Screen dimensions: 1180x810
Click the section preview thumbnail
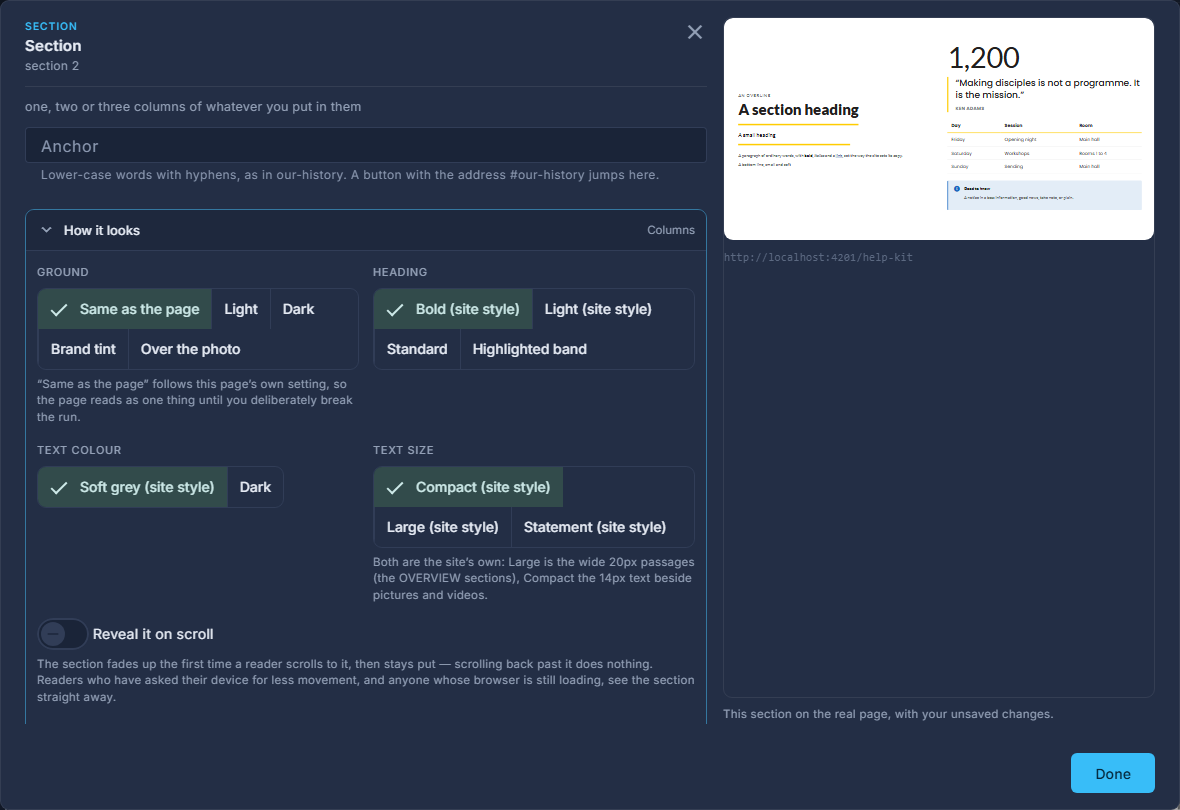(x=938, y=129)
